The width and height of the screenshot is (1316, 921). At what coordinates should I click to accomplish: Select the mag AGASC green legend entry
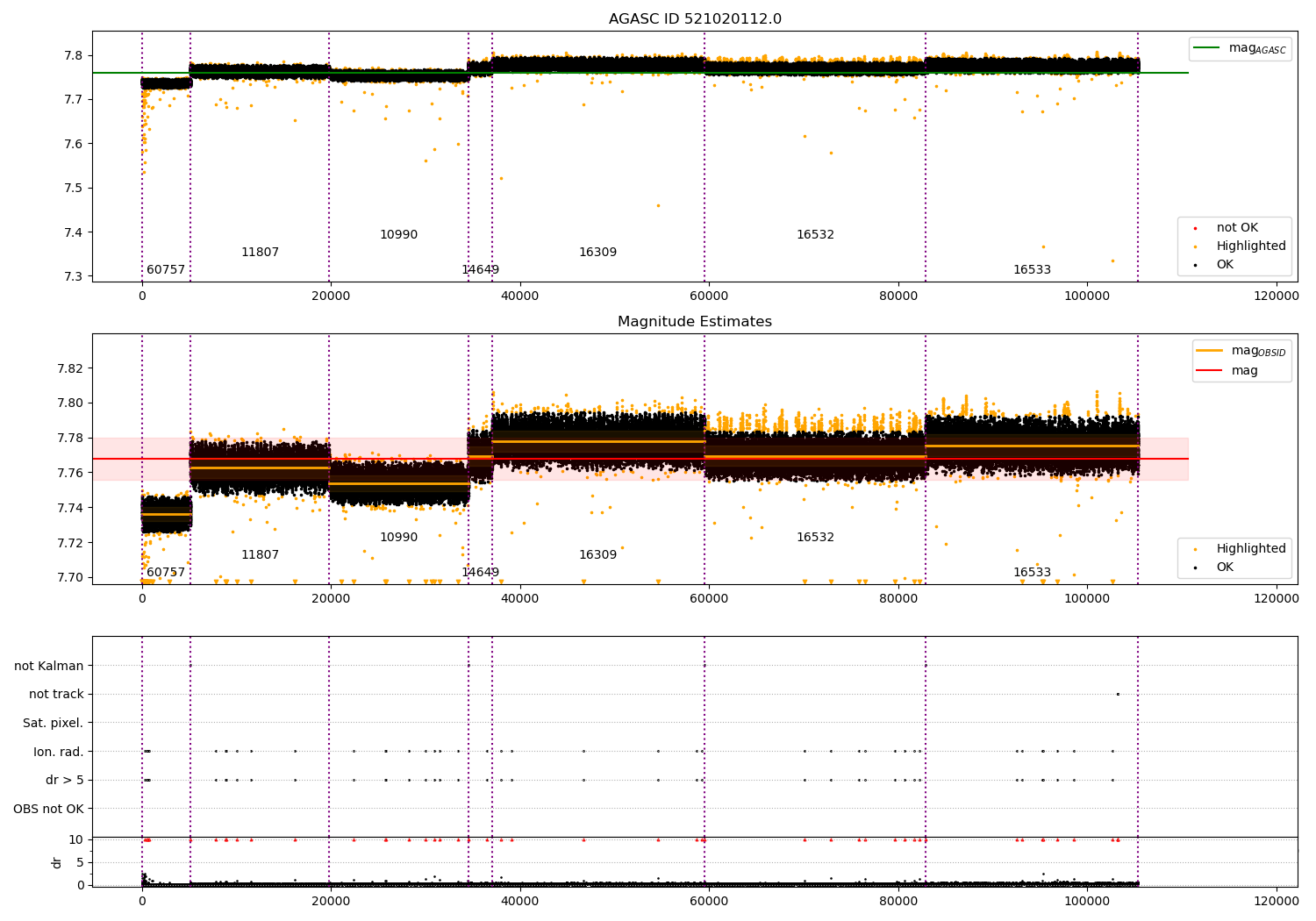[x=1241, y=49]
